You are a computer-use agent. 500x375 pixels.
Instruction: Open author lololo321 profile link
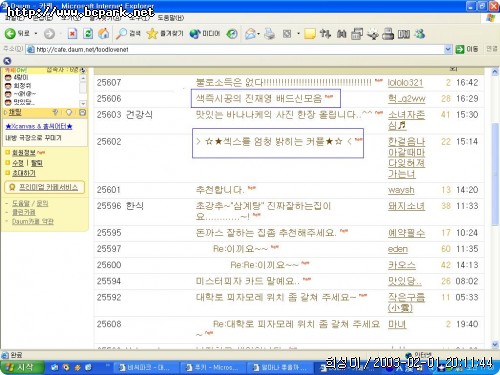coord(405,83)
